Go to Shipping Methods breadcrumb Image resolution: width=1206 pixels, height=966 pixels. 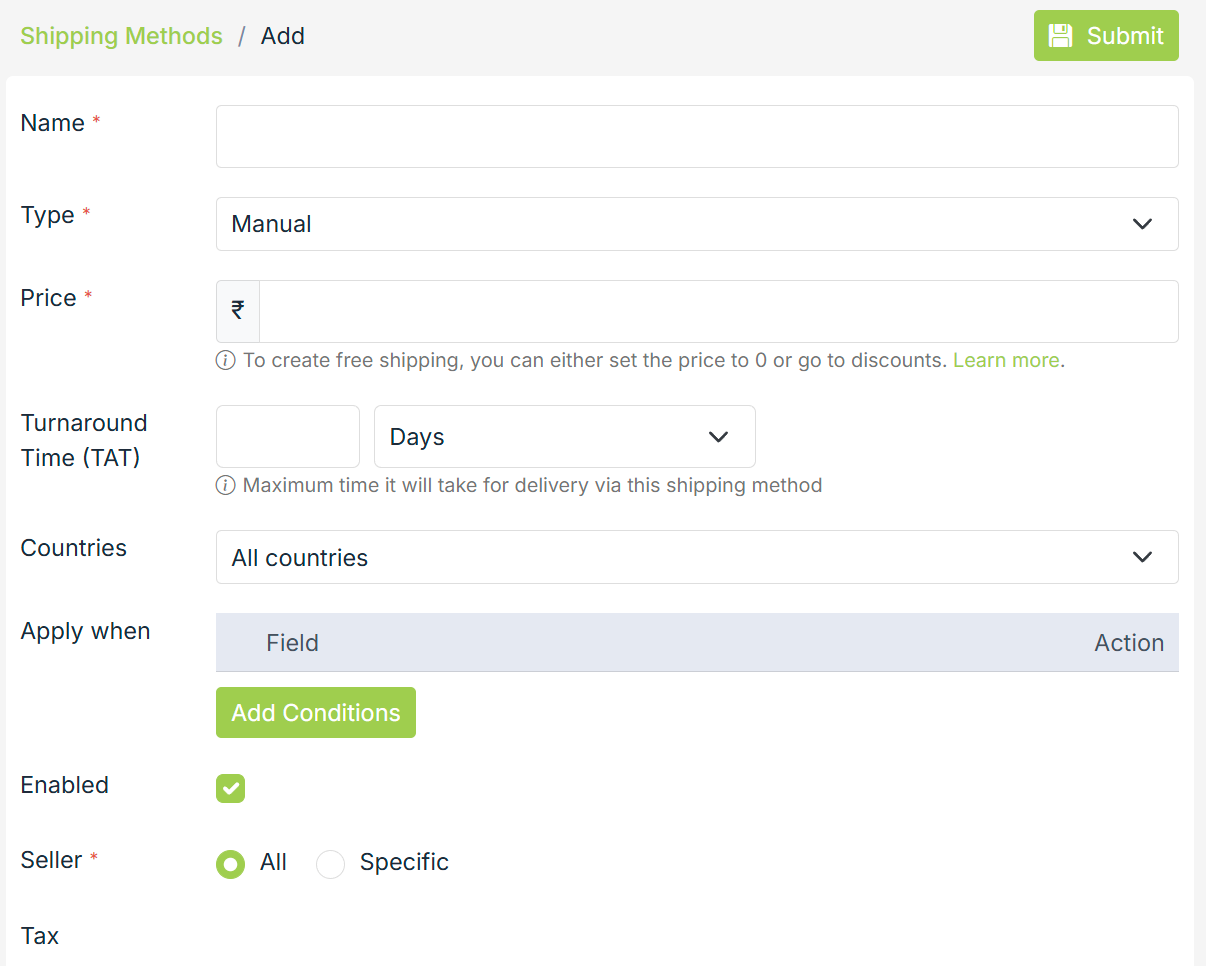[122, 36]
